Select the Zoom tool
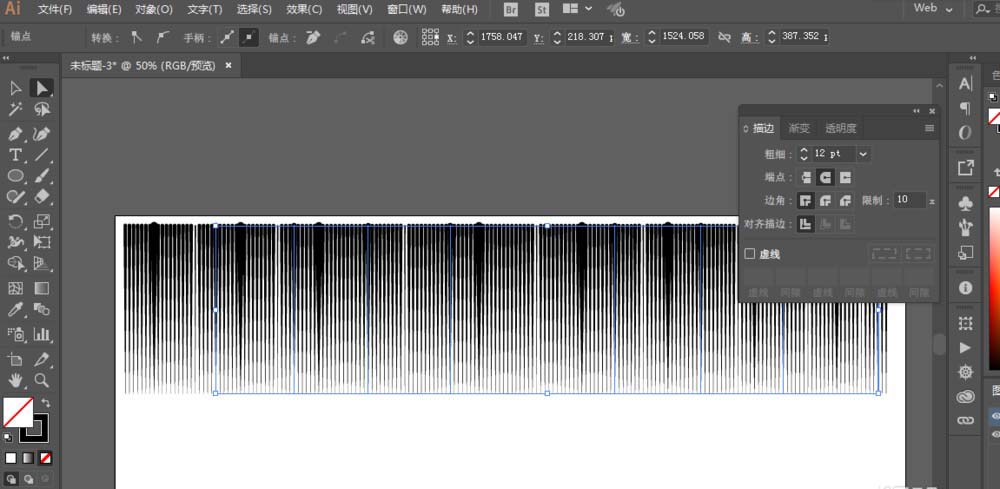 tap(42, 380)
